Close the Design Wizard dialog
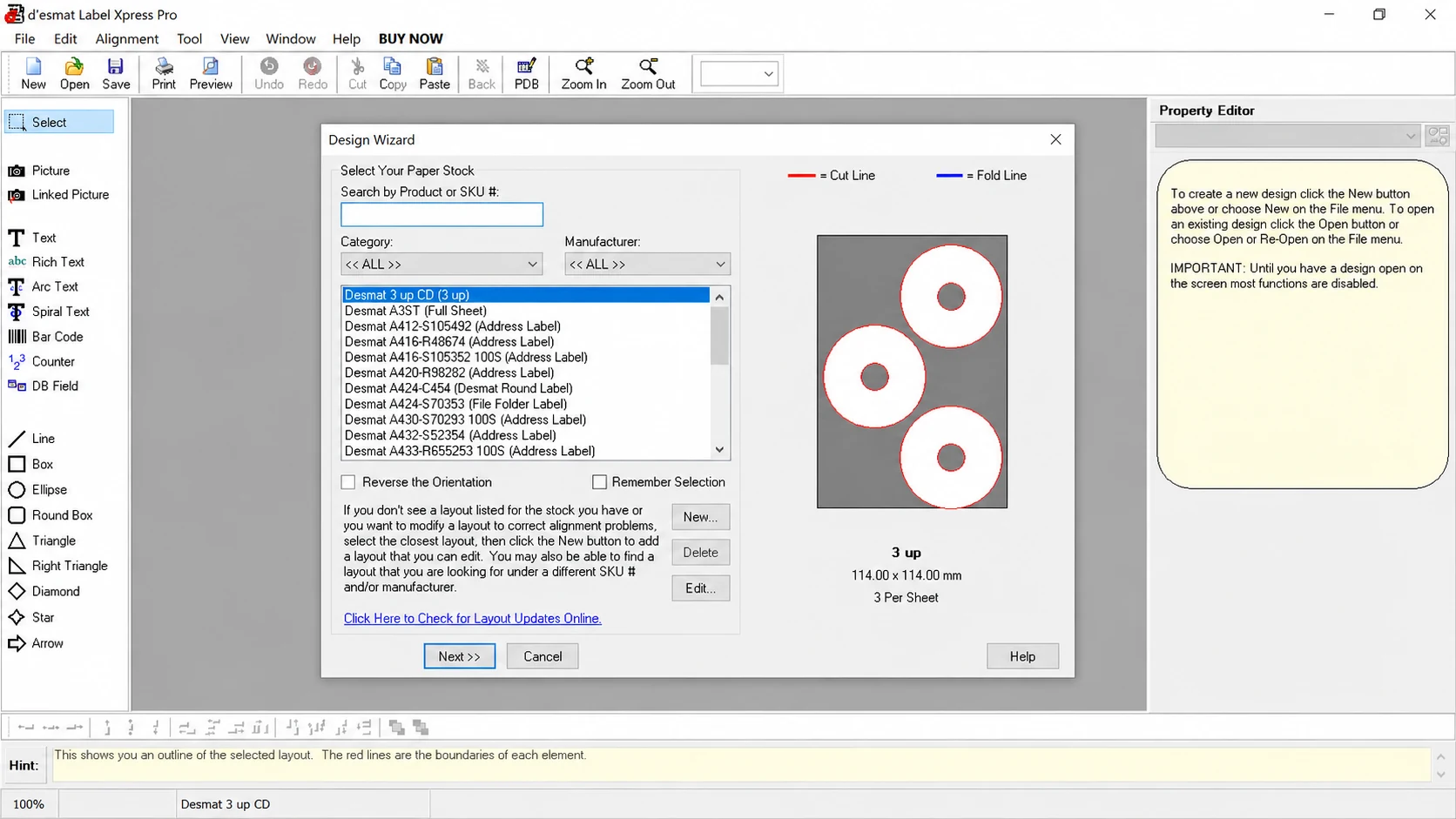 click(x=1055, y=139)
